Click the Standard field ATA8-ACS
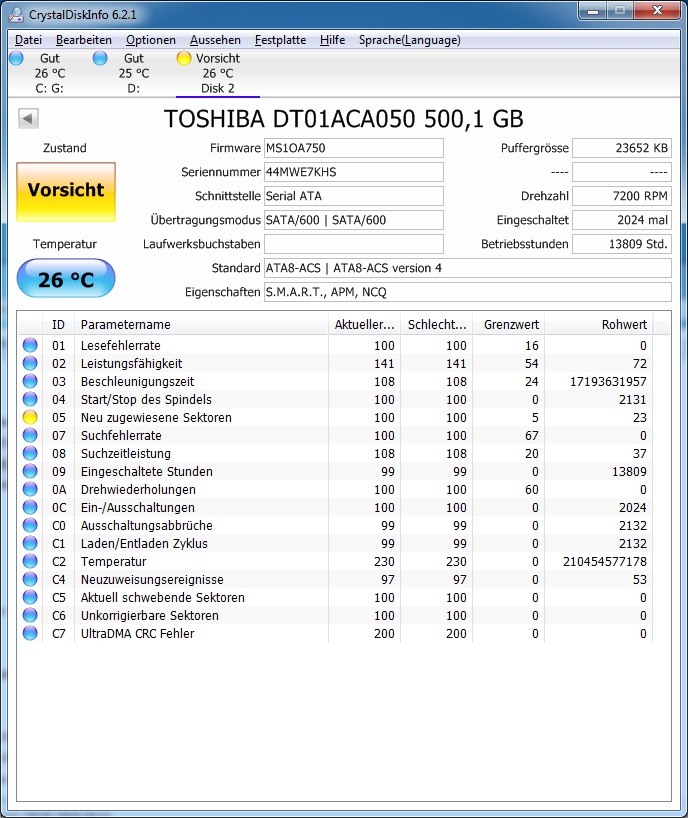 [x=467, y=268]
